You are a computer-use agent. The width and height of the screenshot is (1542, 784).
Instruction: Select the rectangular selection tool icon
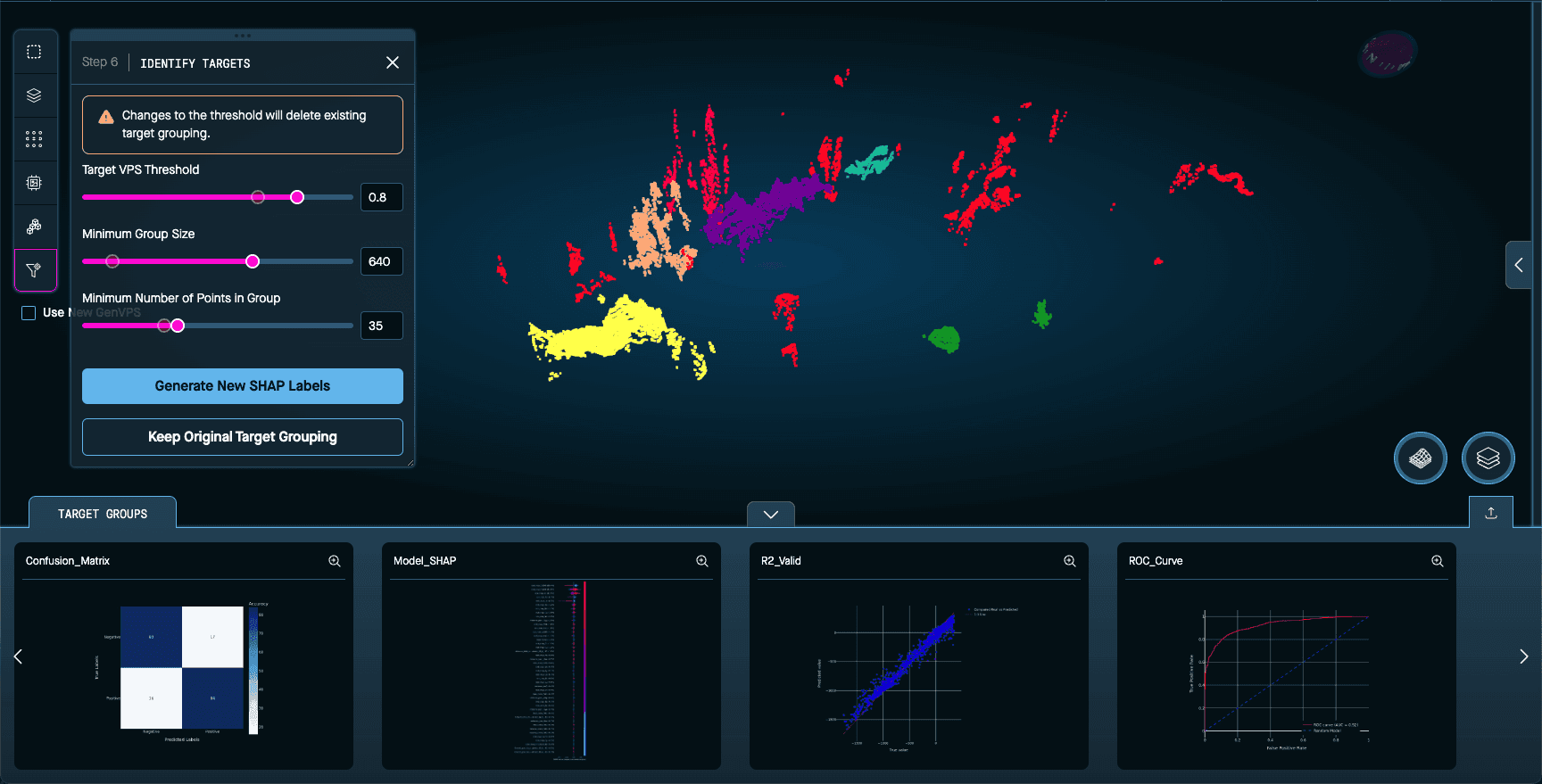34,52
